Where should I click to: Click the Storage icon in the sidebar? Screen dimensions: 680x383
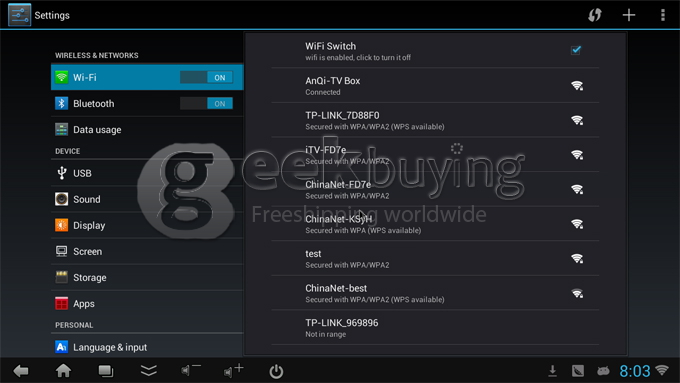[61, 277]
